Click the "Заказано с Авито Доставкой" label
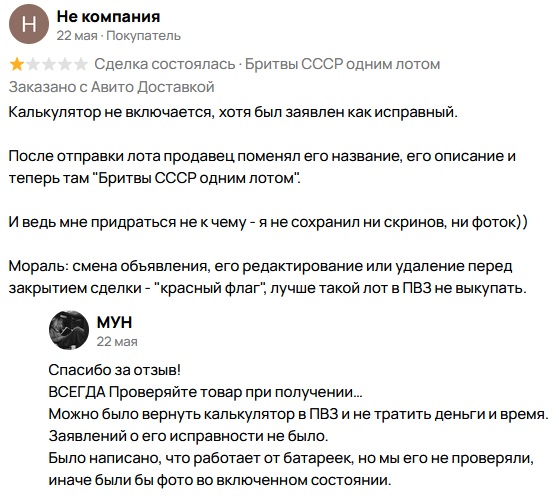The width and height of the screenshot is (559, 498). (x=112, y=87)
